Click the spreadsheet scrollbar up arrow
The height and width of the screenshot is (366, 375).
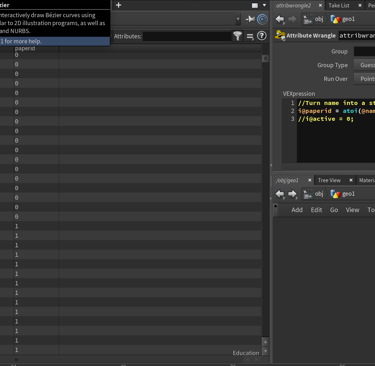pyautogui.click(x=265, y=342)
